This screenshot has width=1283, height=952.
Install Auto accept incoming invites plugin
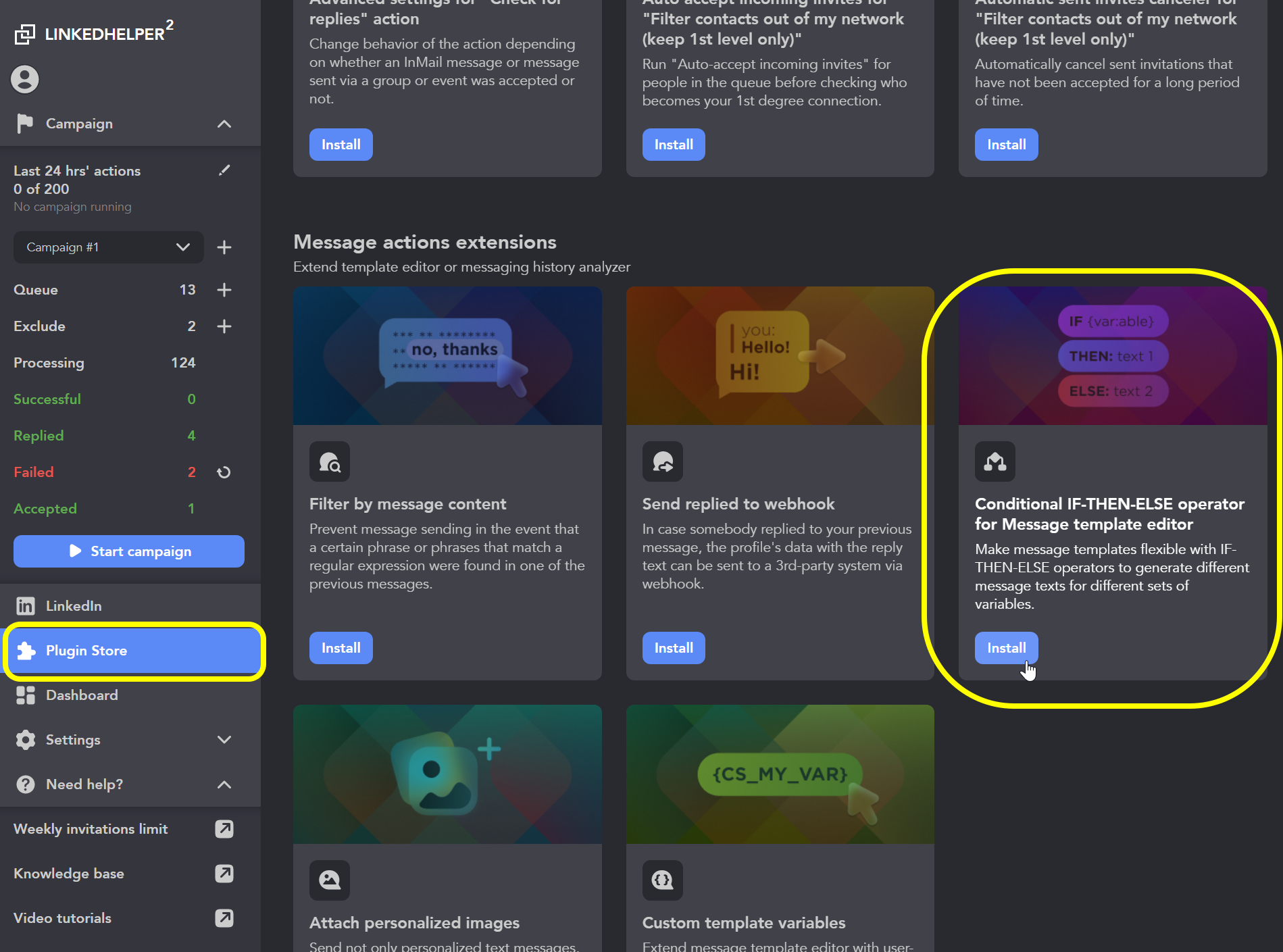tap(674, 145)
